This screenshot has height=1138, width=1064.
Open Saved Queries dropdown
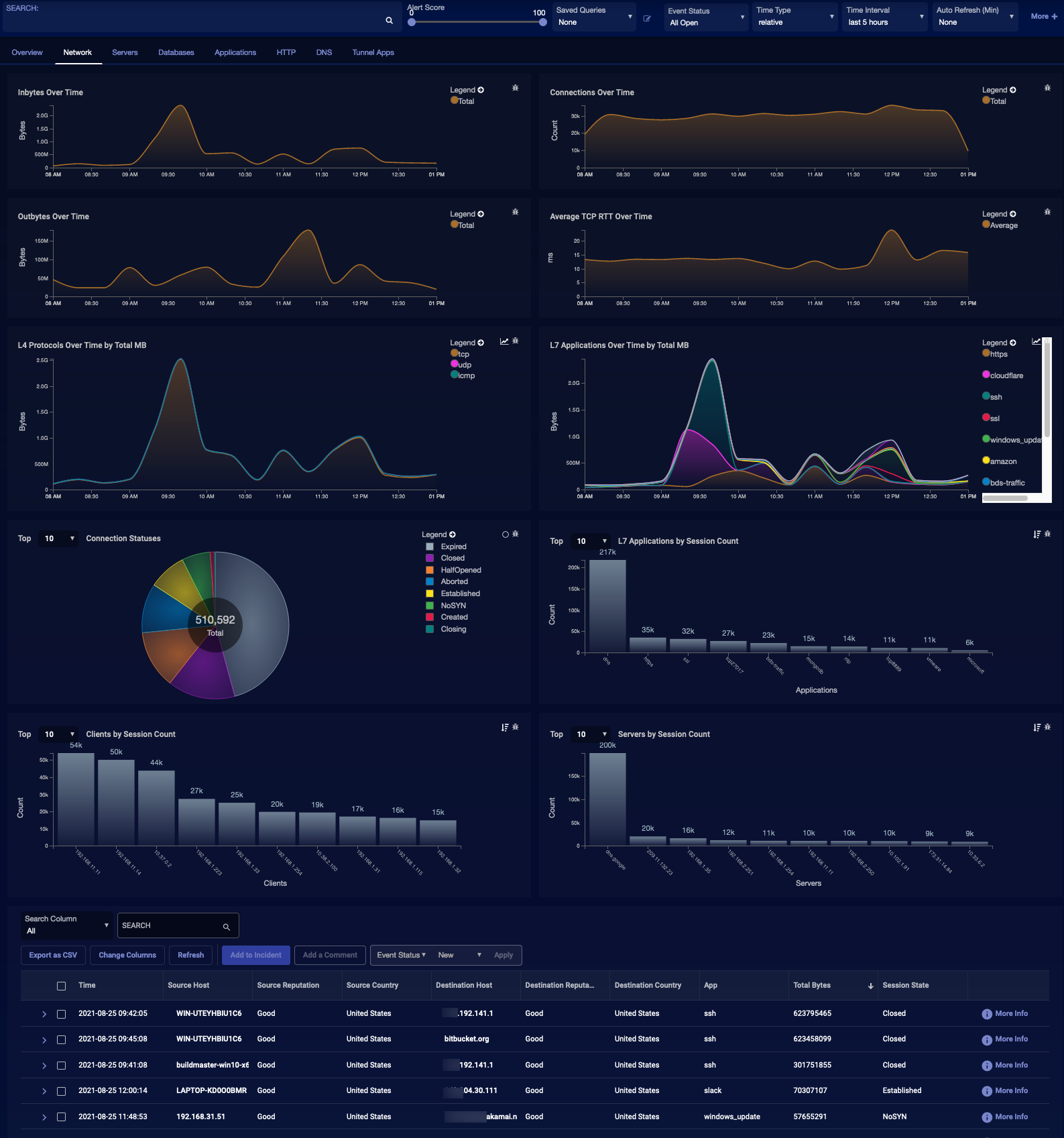click(594, 17)
